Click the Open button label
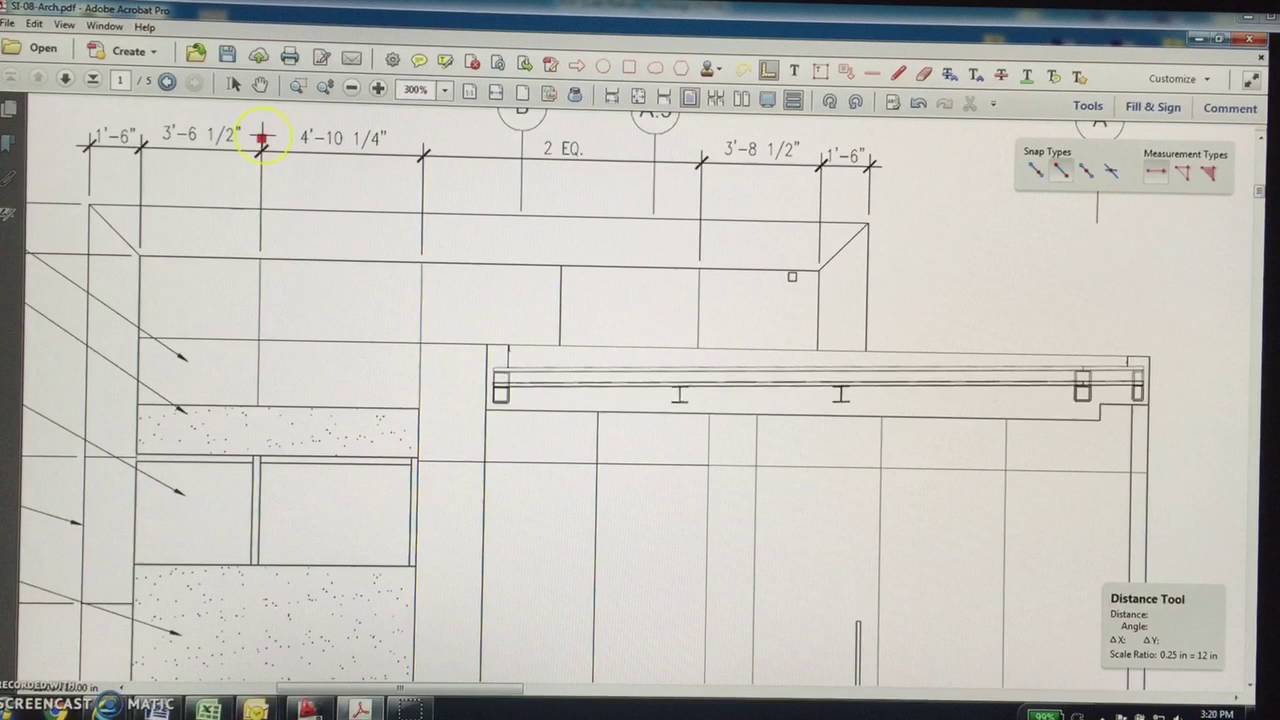The height and width of the screenshot is (720, 1280). click(x=43, y=48)
